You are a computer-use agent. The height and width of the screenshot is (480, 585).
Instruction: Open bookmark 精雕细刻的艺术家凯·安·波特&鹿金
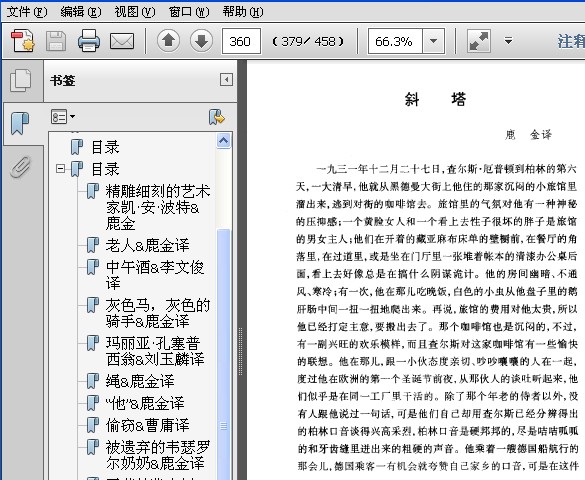tap(158, 207)
